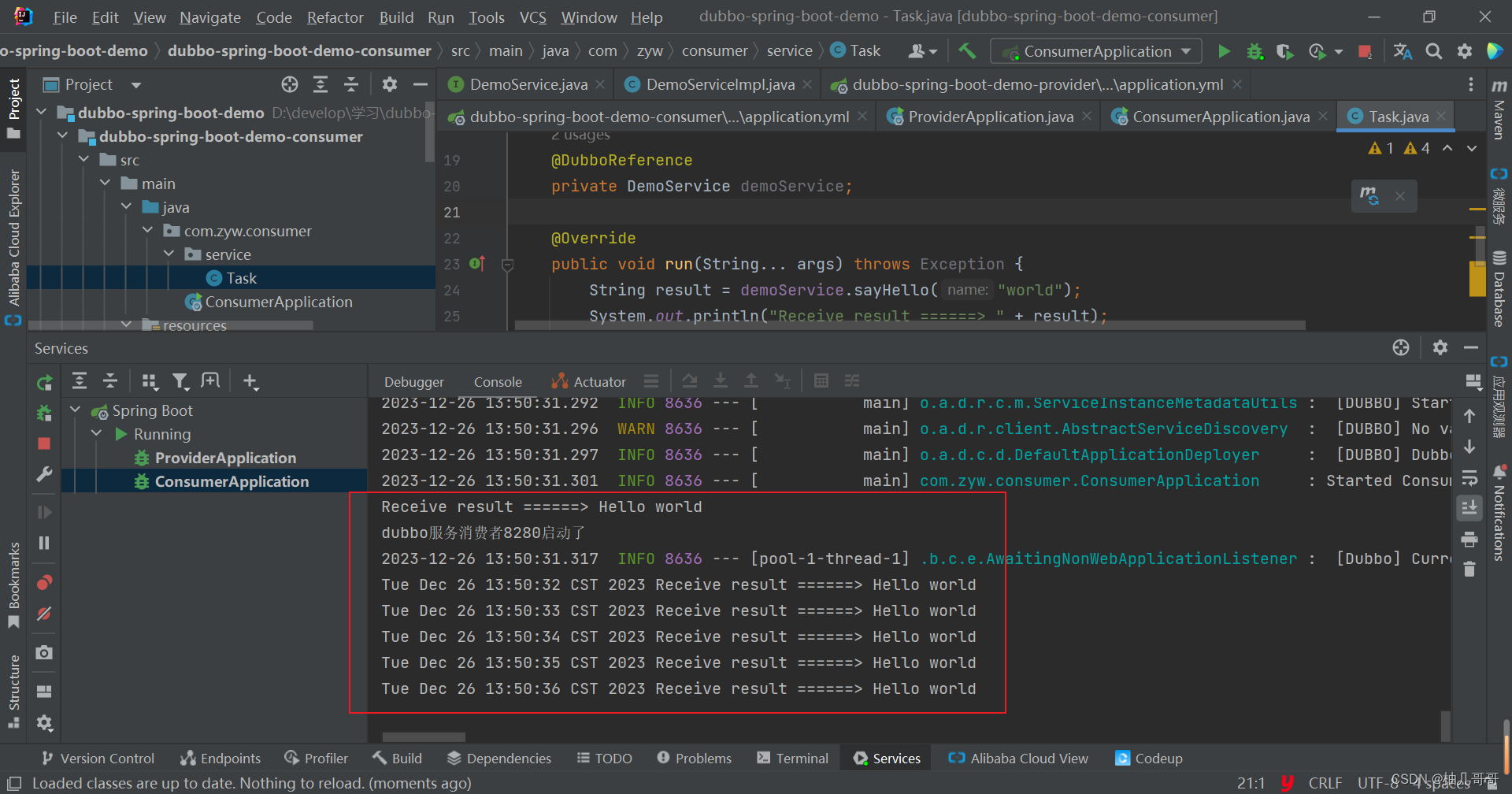Open Terminal tool window
The image size is (1512, 794).
pyautogui.click(x=792, y=759)
